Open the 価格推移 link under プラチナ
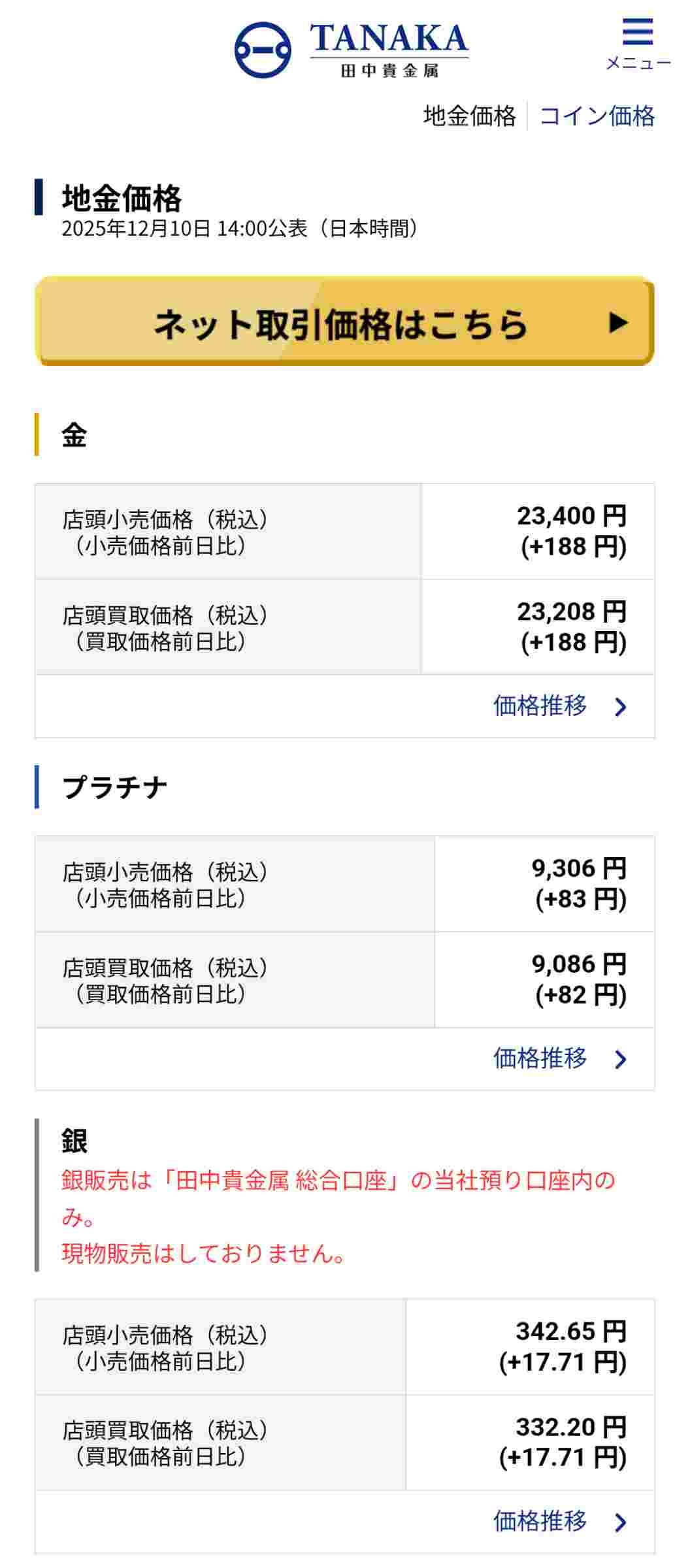 point(540,1058)
